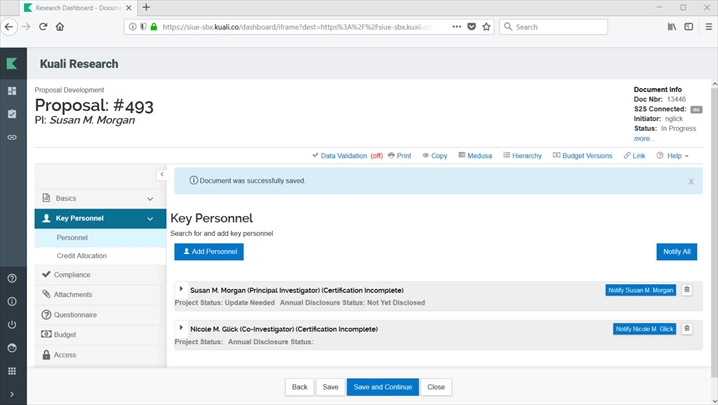Dismiss the successfully saved notification
The width and height of the screenshot is (718, 405).
[691, 182]
